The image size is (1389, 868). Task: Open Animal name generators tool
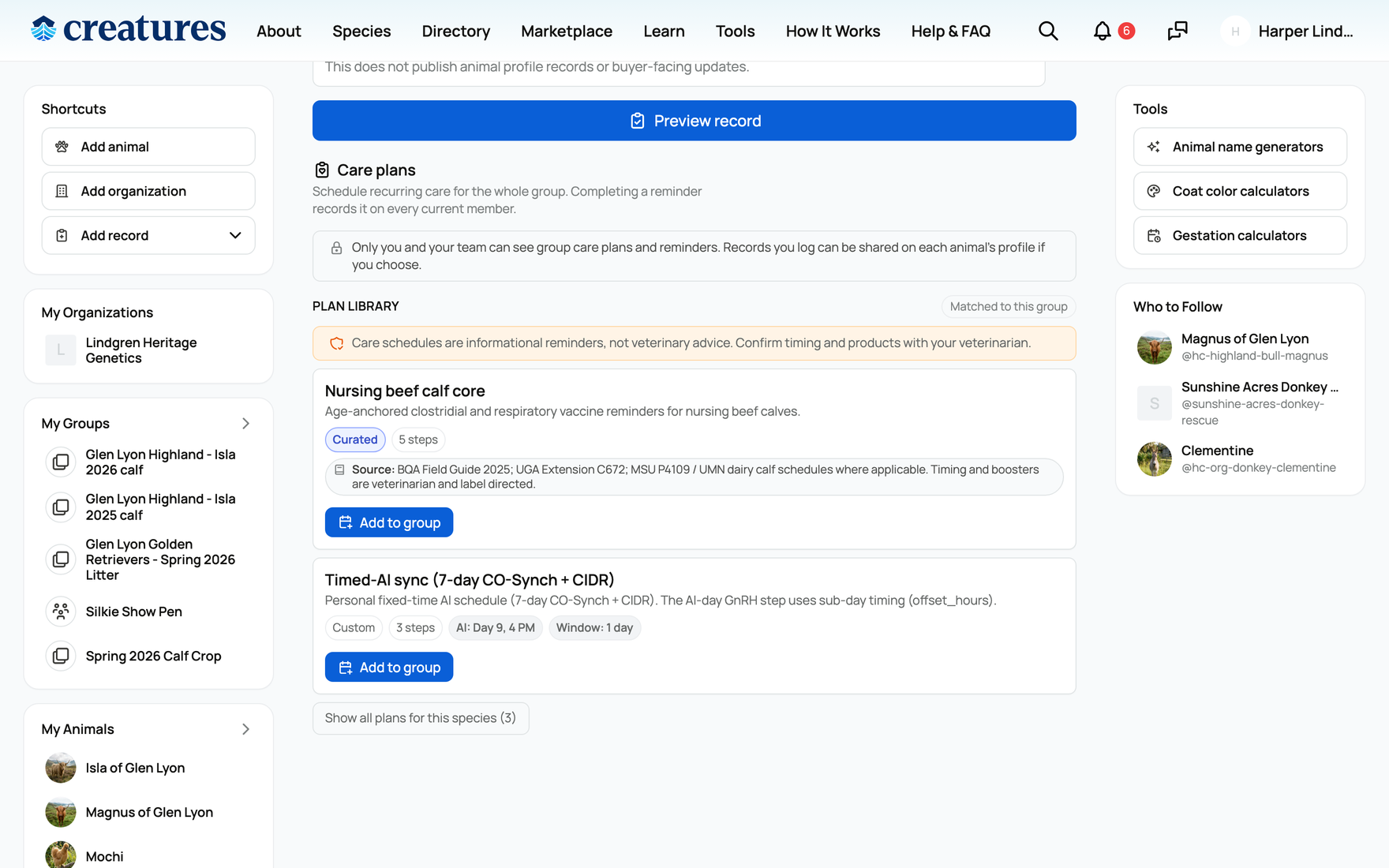coord(1240,147)
